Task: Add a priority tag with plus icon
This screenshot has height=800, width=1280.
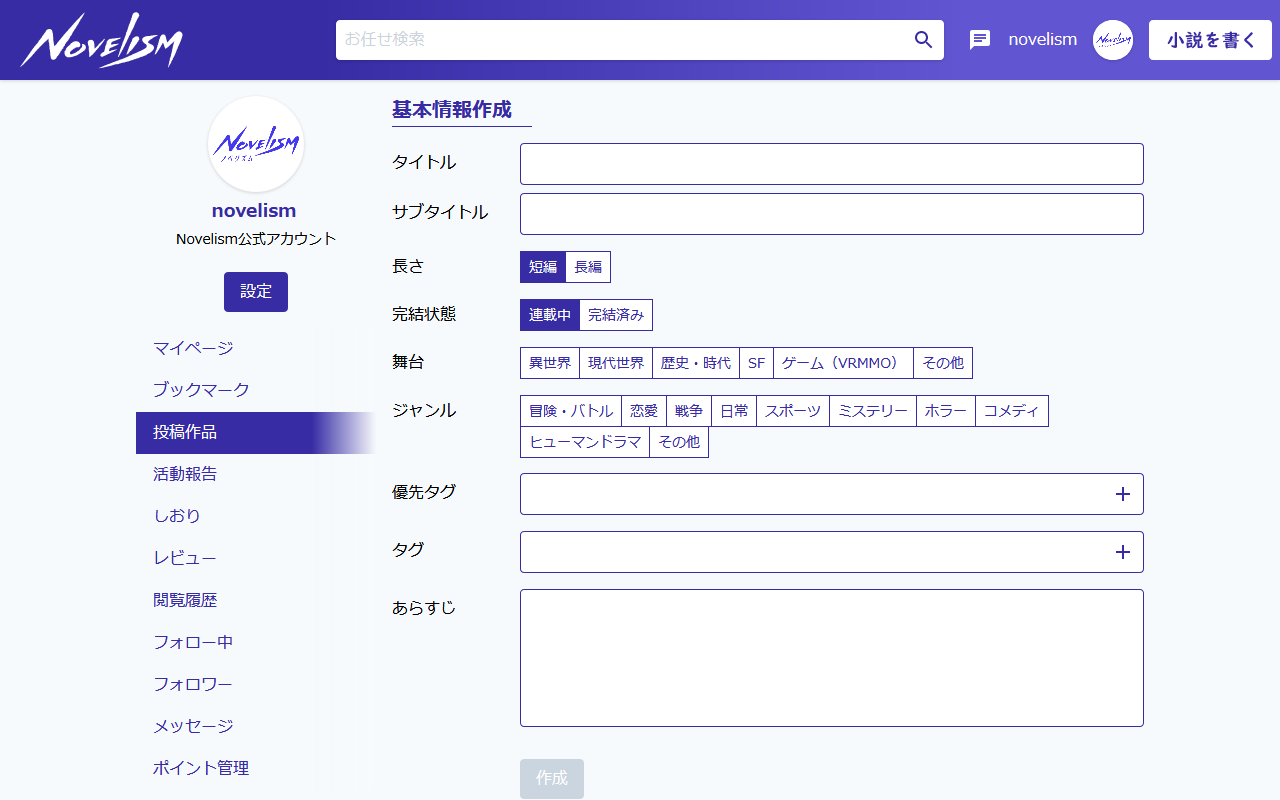Action: click(x=1122, y=494)
